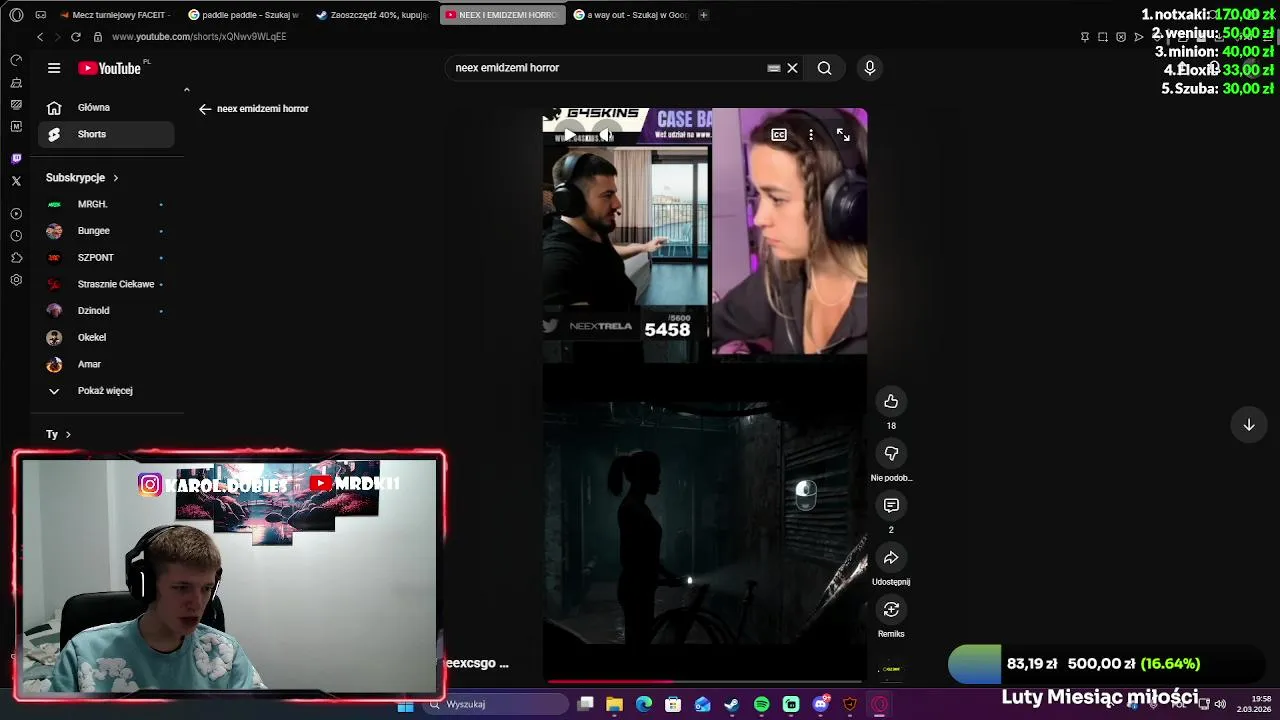Open X Twitter in Opera sidebar

[x=16, y=181]
